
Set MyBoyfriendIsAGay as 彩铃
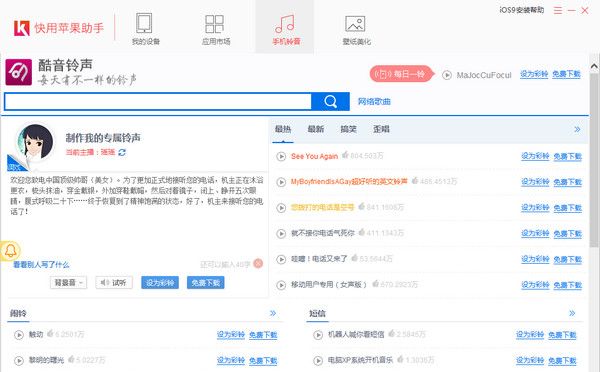pyautogui.click(x=535, y=182)
